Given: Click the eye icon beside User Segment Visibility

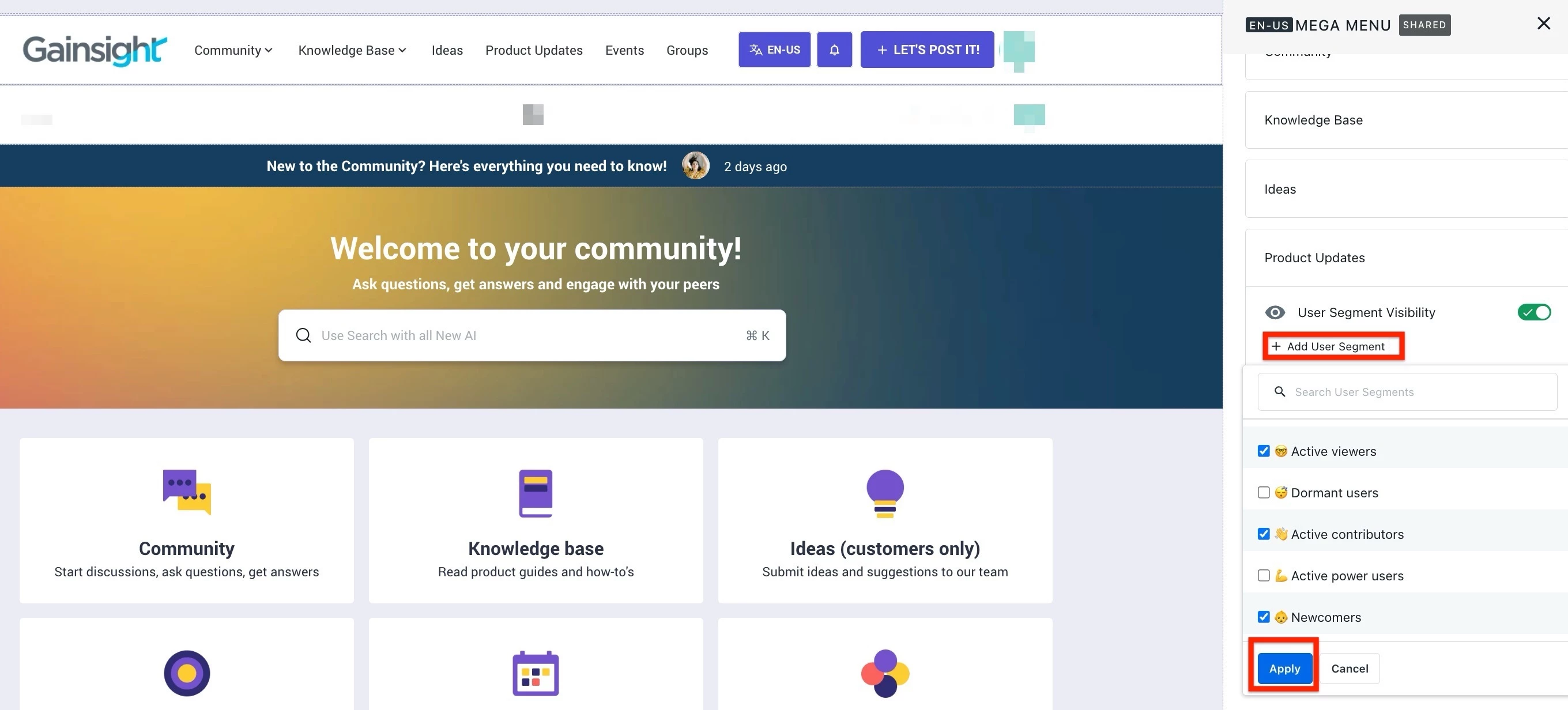Looking at the screenshot, I should point(1275,312).
